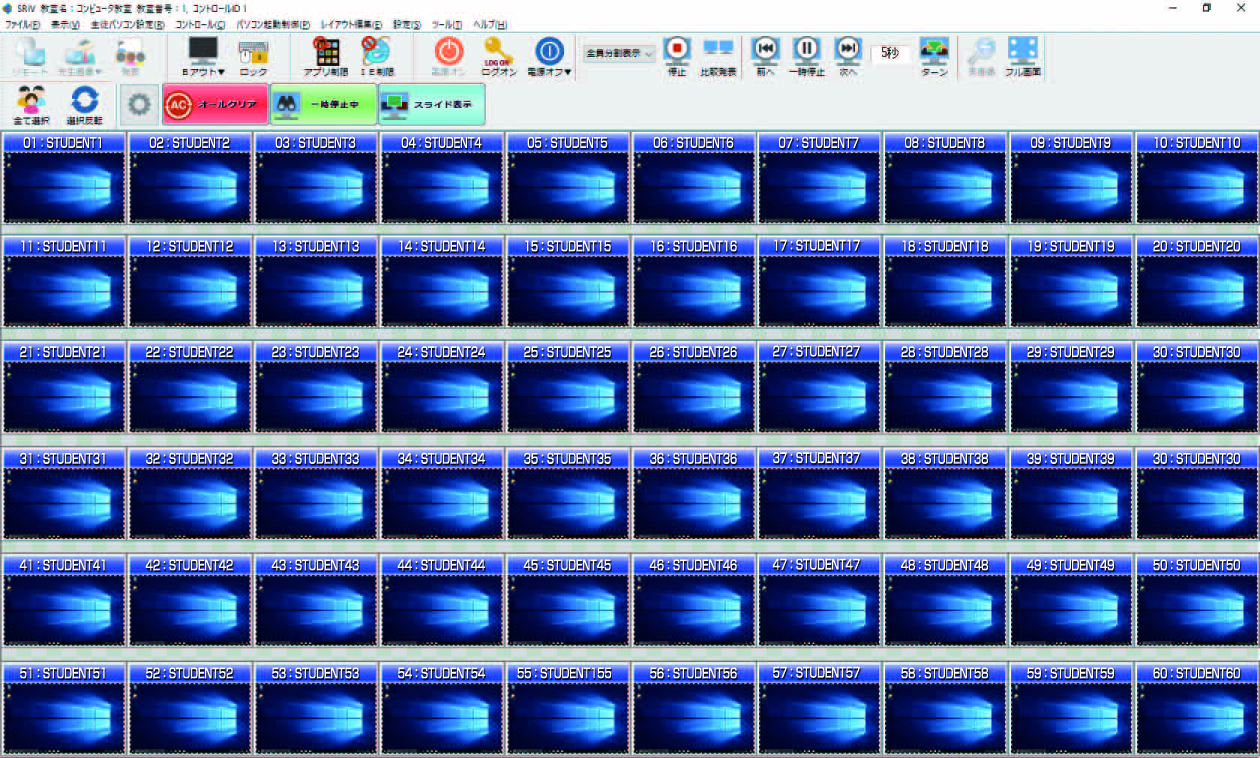Select the 38 : STUDENT38 screen thumbnail
Screen dimensions: 1260x758
945,503
